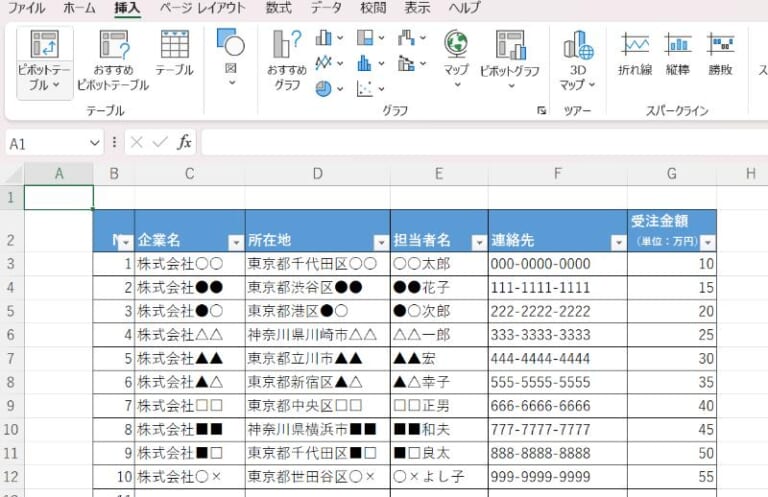This screenshot has height=497, width=768.
Task: Click cell 999-9999-9999
Action: [x=558, y=476]
